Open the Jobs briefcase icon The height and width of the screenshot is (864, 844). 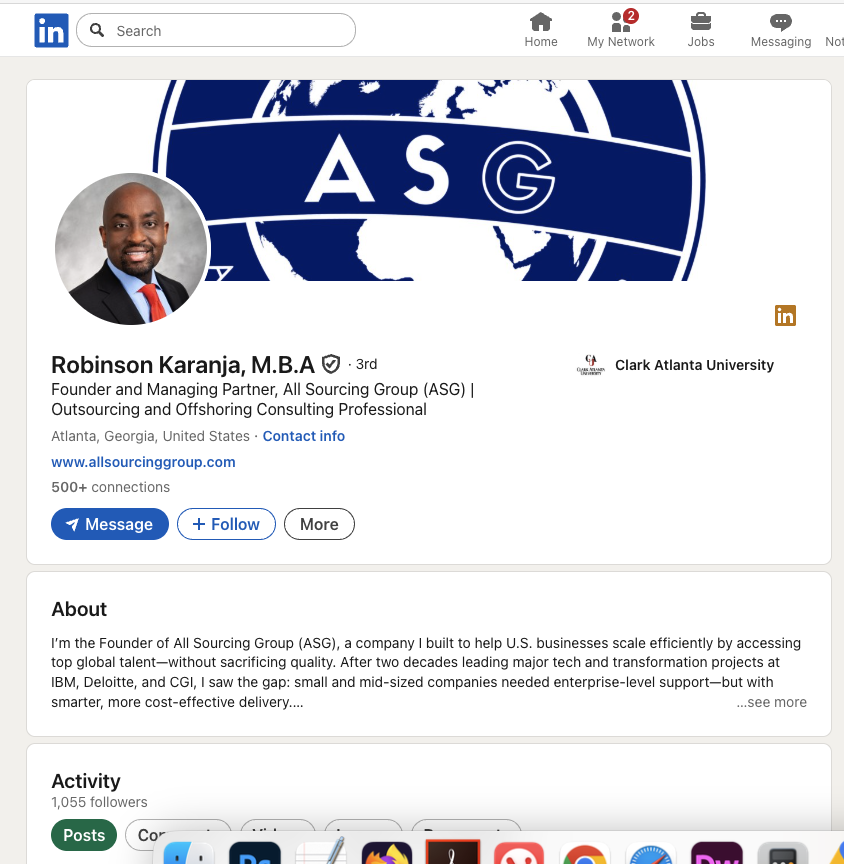click(701, 22)
